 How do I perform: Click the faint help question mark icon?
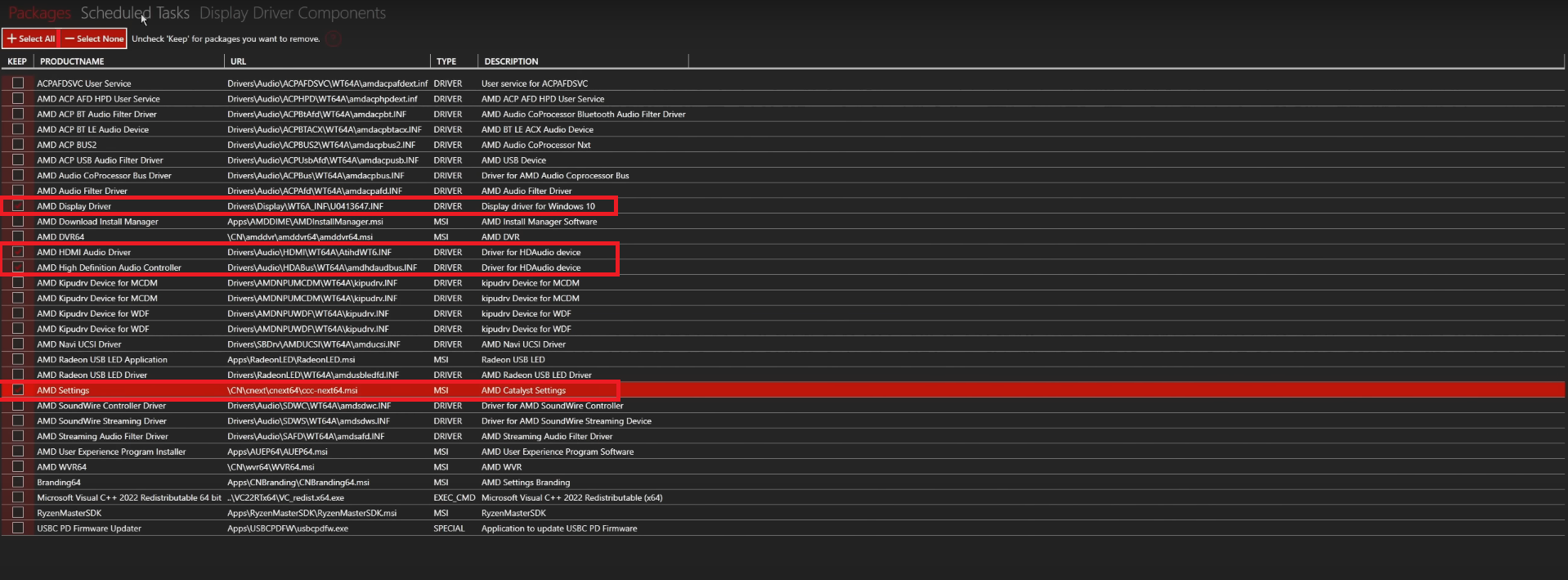tap(334, 38)
